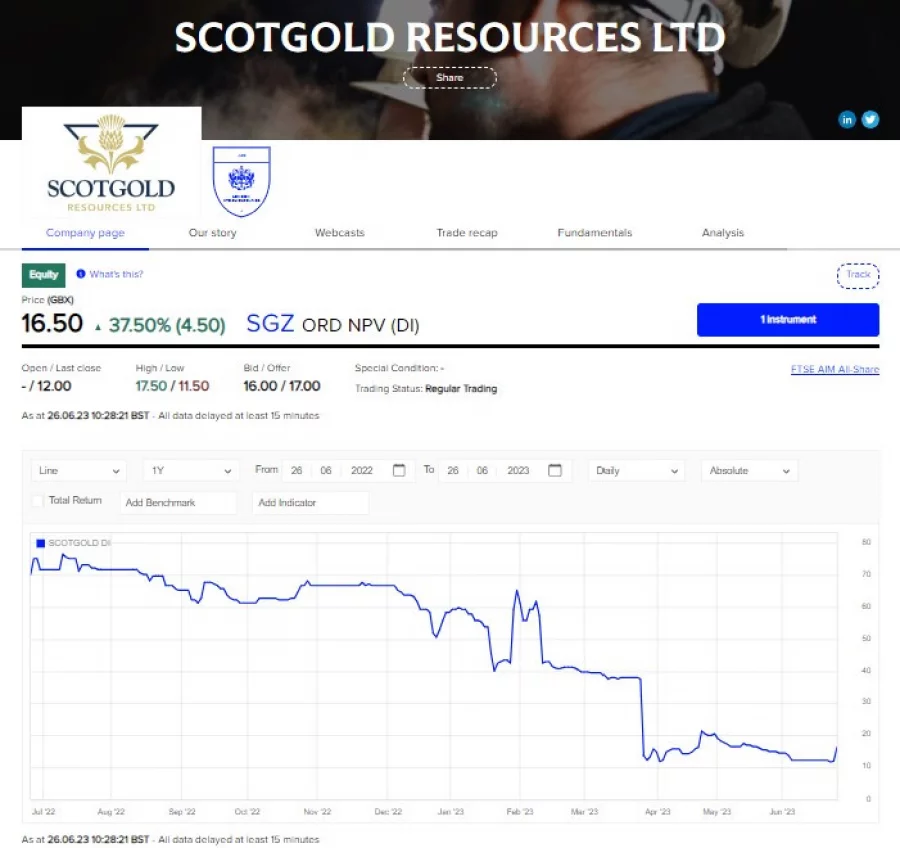Click the blue crest emblem next to logo
Image resolution: width=900 pixels, height=848 pixels.
pos(241,181)
